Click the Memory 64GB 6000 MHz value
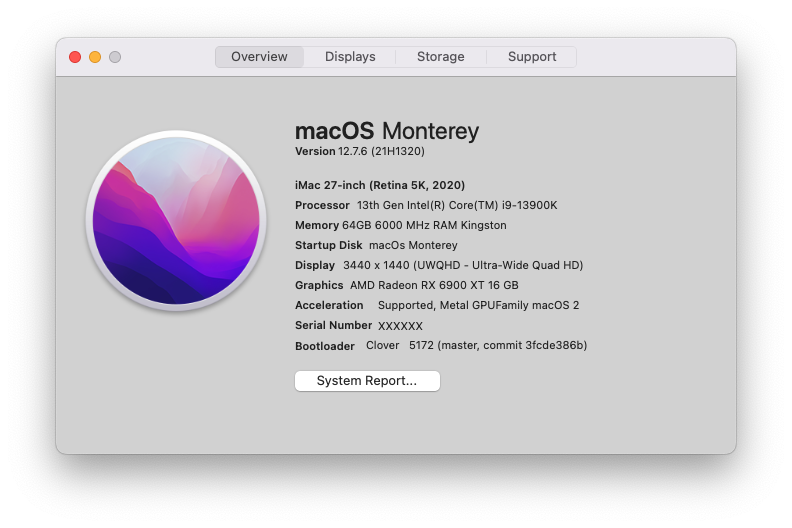This screenshot has height=528, width=792. [424, 225]
